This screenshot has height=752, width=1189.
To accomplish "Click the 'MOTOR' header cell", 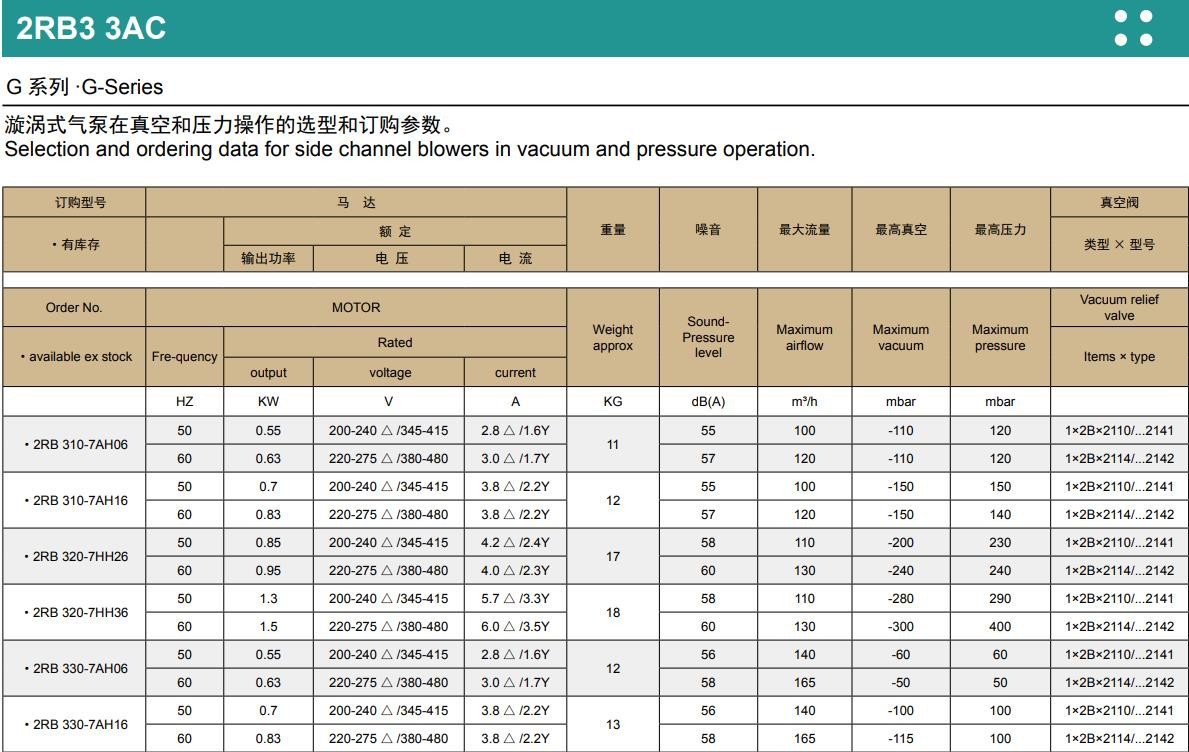I will (356, 308).
